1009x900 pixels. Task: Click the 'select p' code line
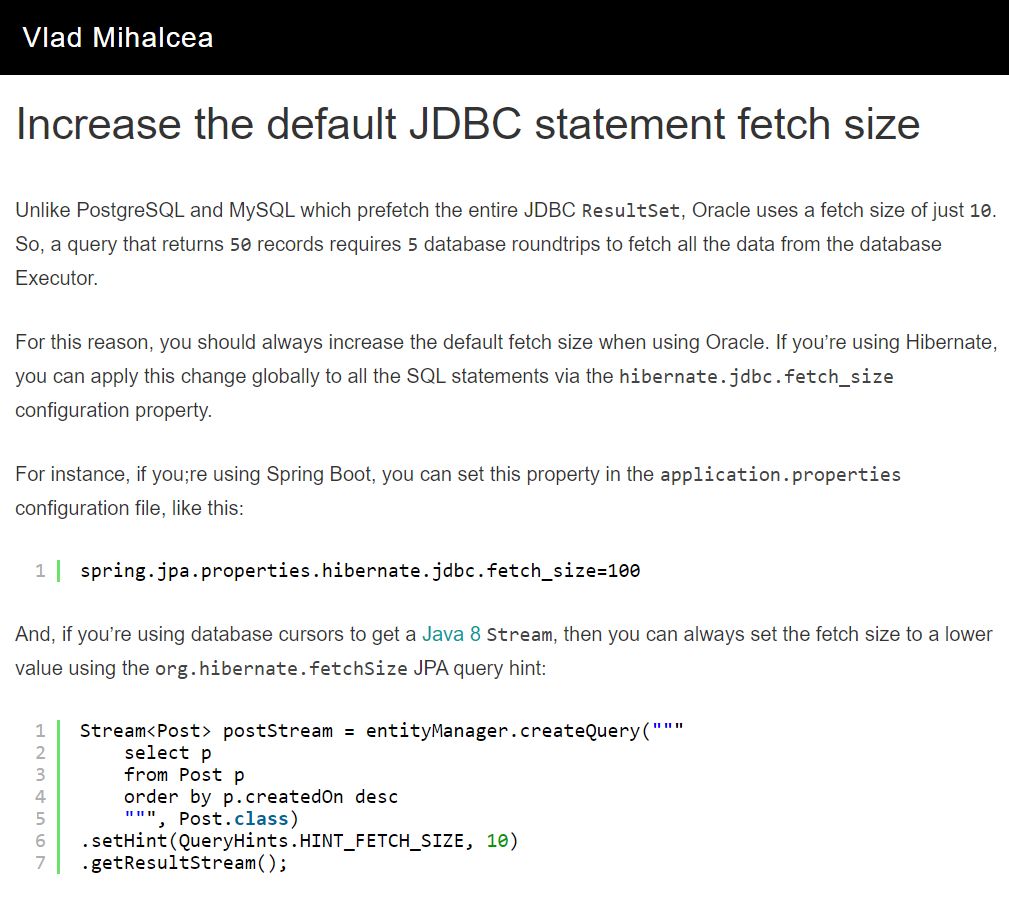tap(167, 753)
